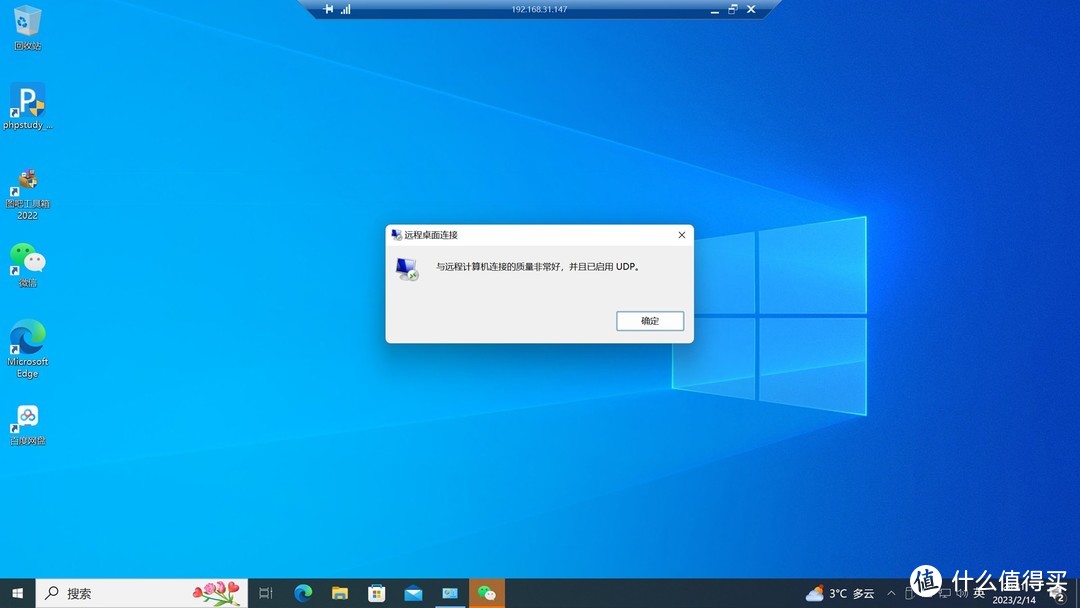Click the taskbar 搜索 search box
This screenshot has height=608, width=1080.
[x=140, y=593]
